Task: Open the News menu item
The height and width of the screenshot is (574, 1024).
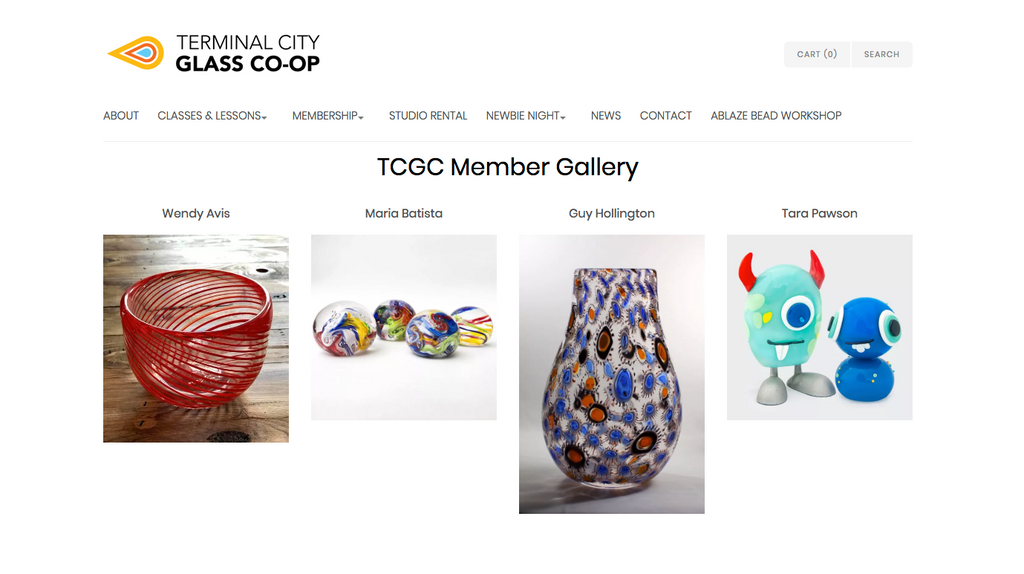Action: click(x=606, y=116)
